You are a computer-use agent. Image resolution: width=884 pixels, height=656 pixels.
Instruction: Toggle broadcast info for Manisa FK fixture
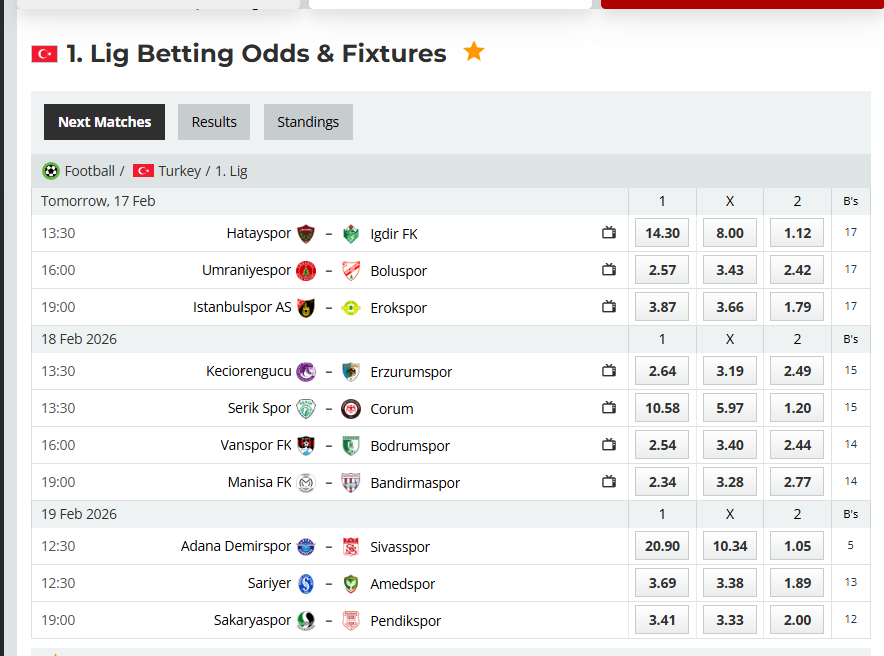pos(609,481)
